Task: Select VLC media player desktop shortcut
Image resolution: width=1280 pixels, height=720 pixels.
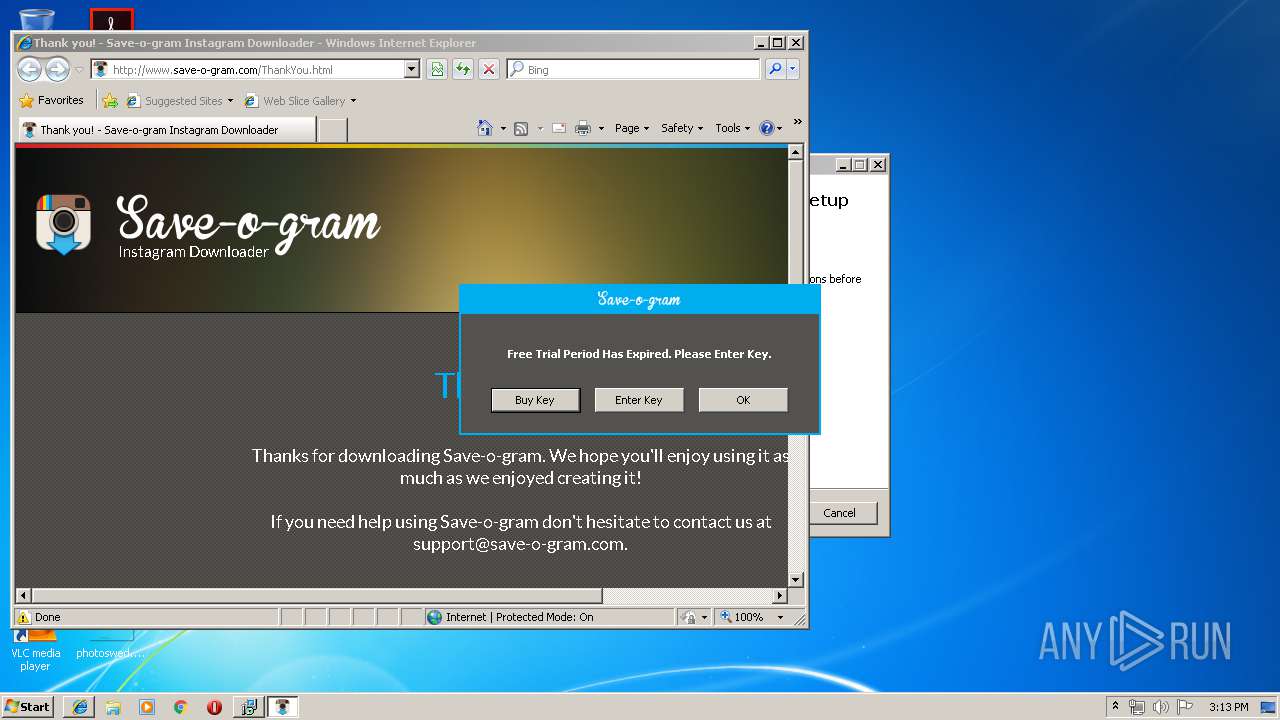Action: (x=35, y=650)
